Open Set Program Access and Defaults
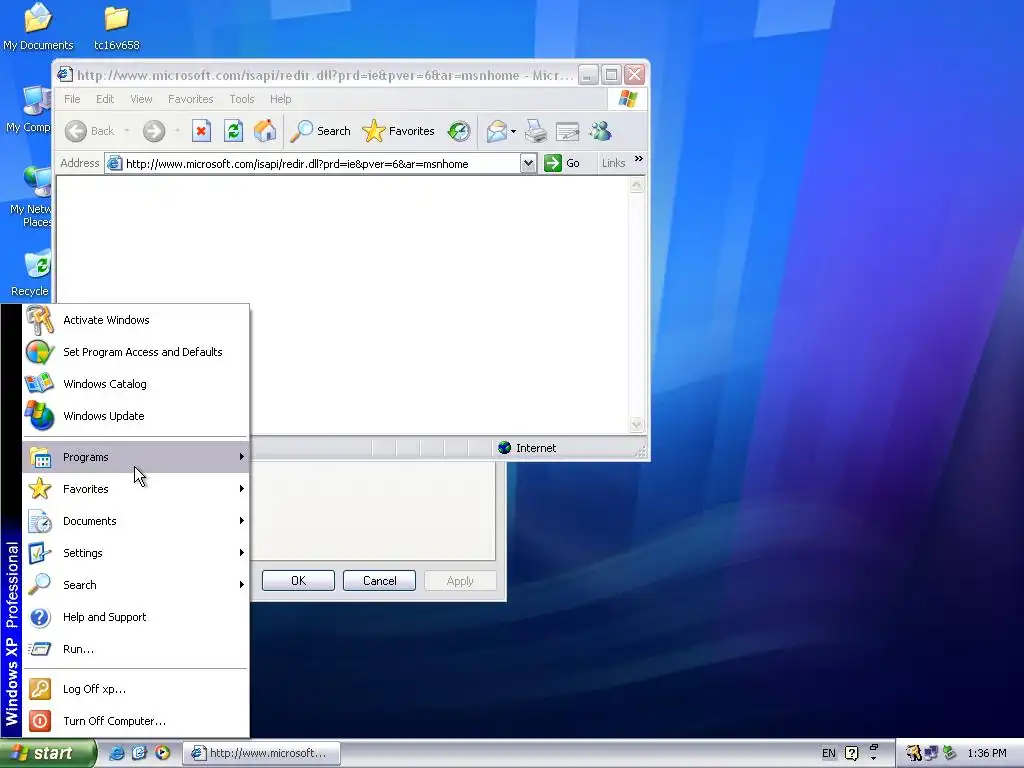The image size is (1024, 768). point(136,352)
